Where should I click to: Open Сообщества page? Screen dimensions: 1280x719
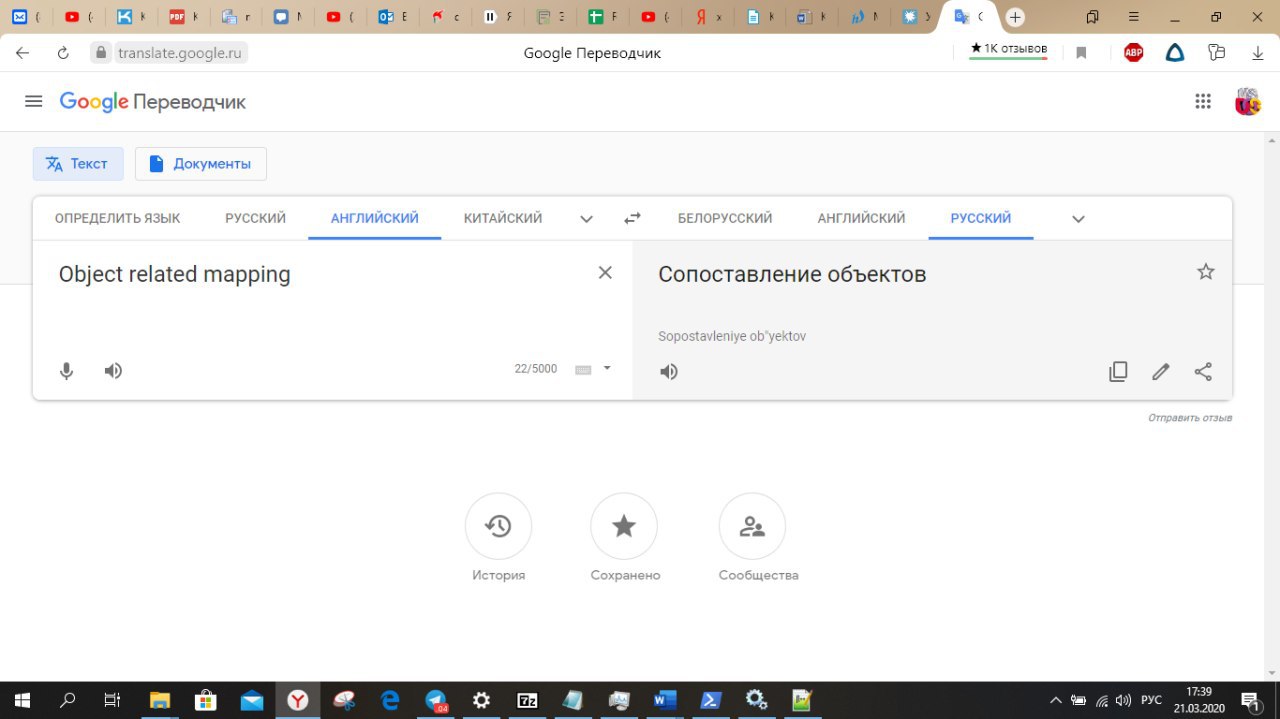pyautogui.click(x=758, y=538)
